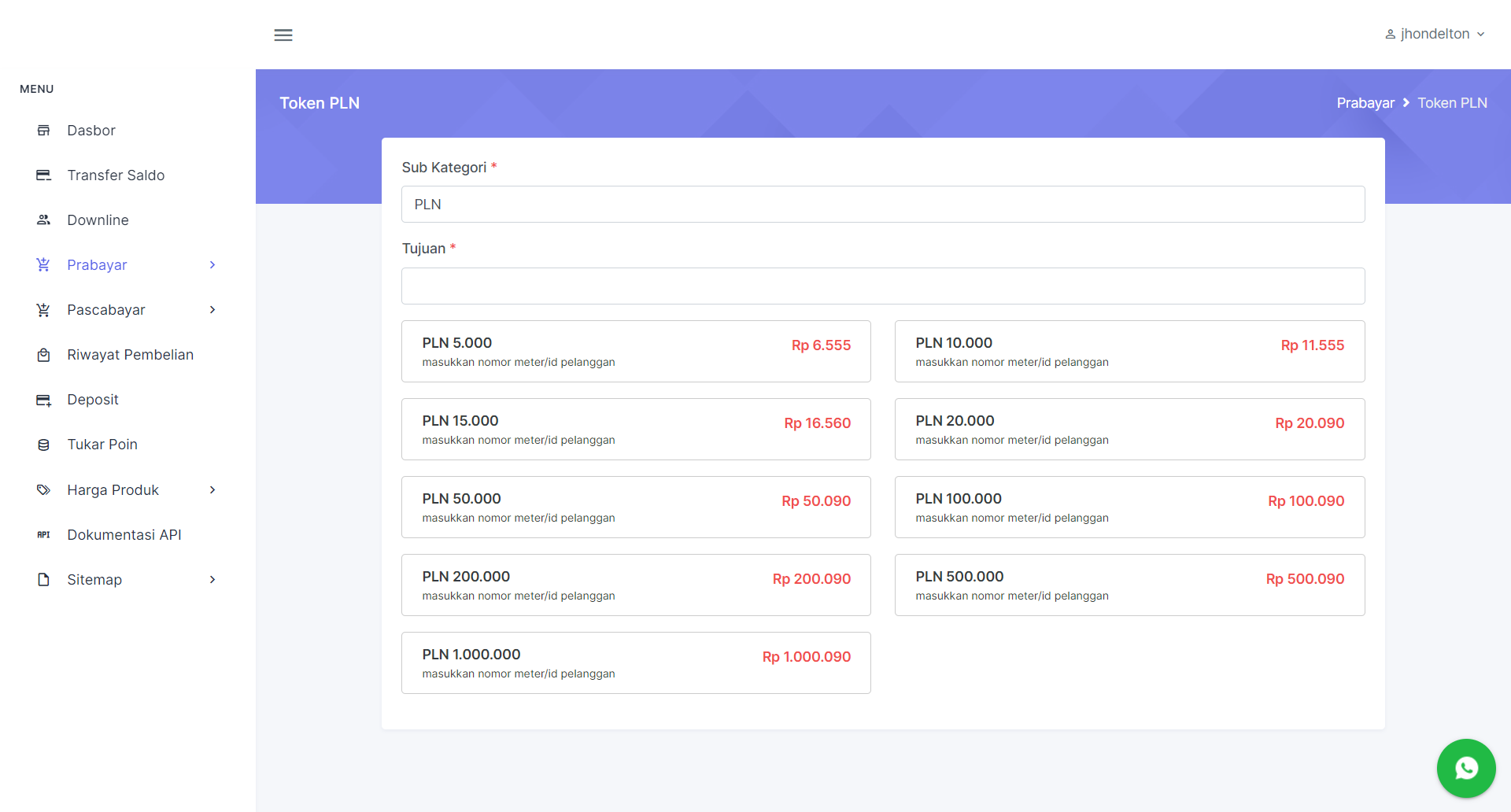Open the WhatsApp chat bubble
This screenshot has width=1511, height=812.
[x=1466, y=768]
